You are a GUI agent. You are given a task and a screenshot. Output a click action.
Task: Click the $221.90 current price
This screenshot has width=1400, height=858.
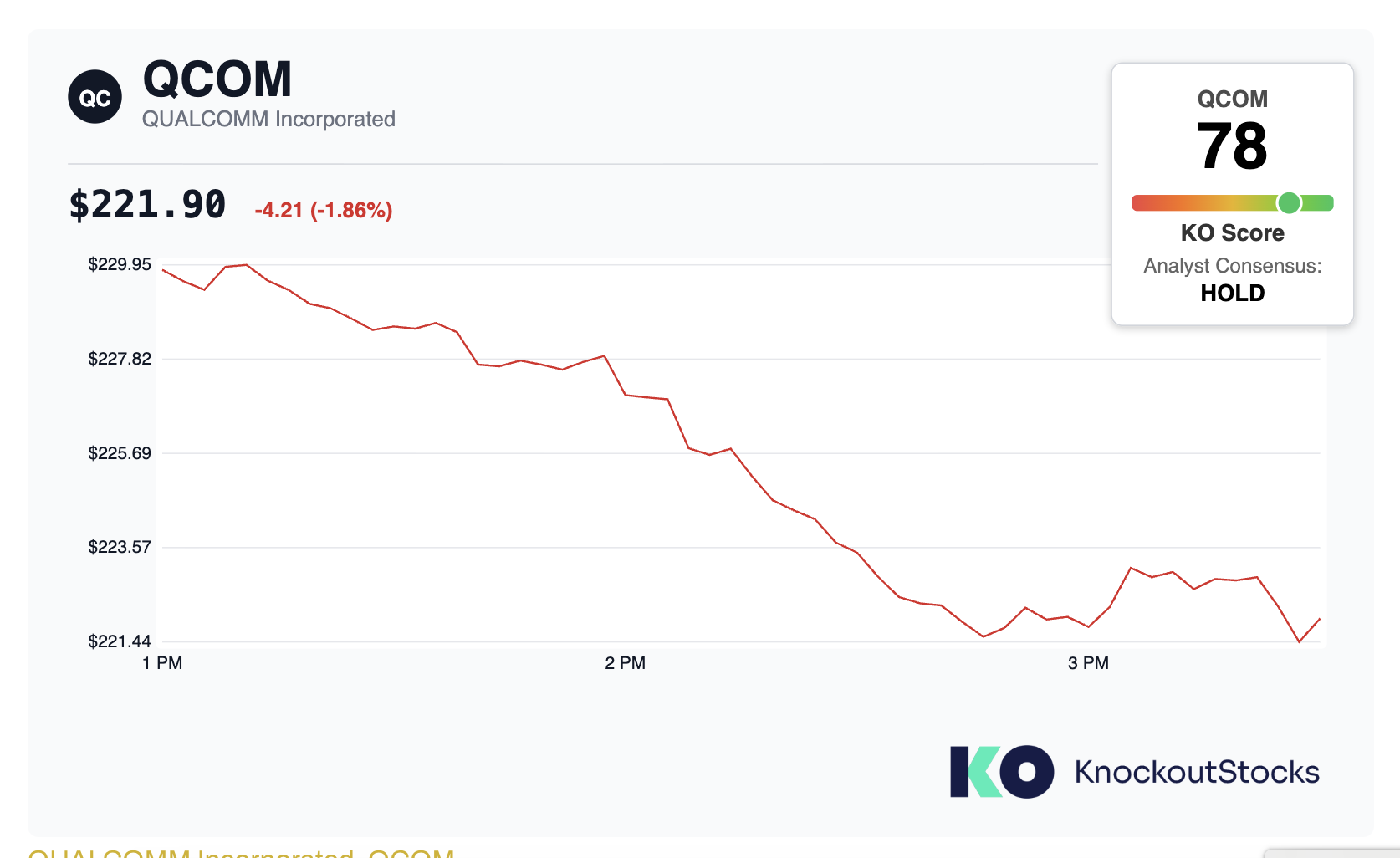click(x=147, y=205)
